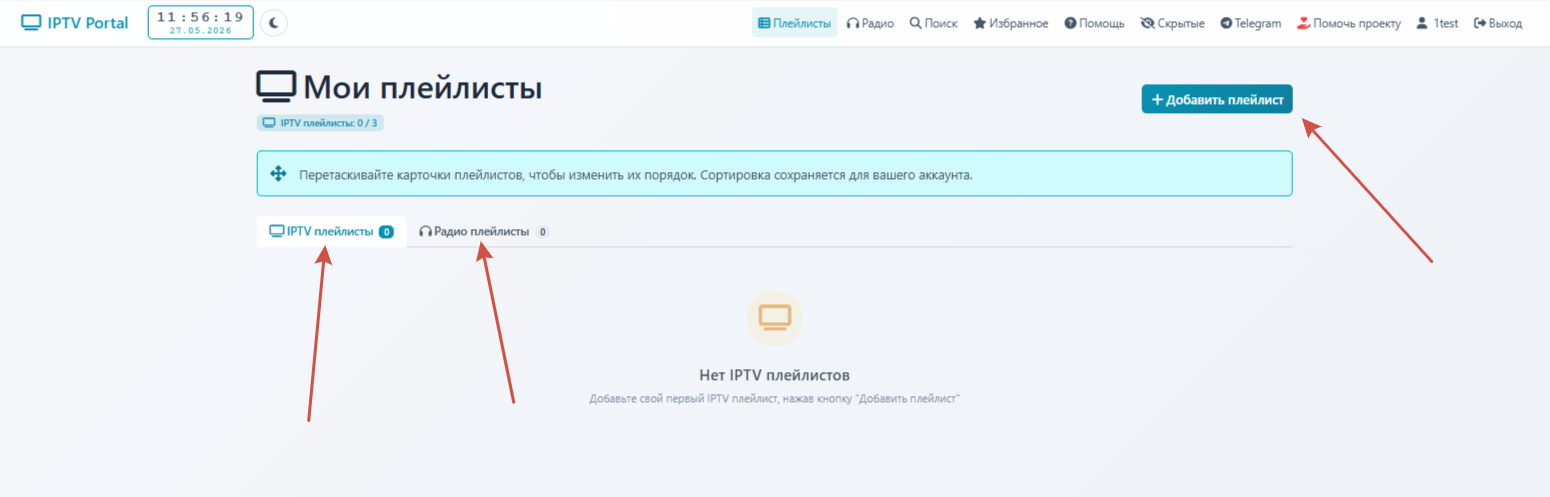Switch to the IPTV плейлисты tab
Viewport: 1550px width, 497px height.
click(x=331, y=231)
